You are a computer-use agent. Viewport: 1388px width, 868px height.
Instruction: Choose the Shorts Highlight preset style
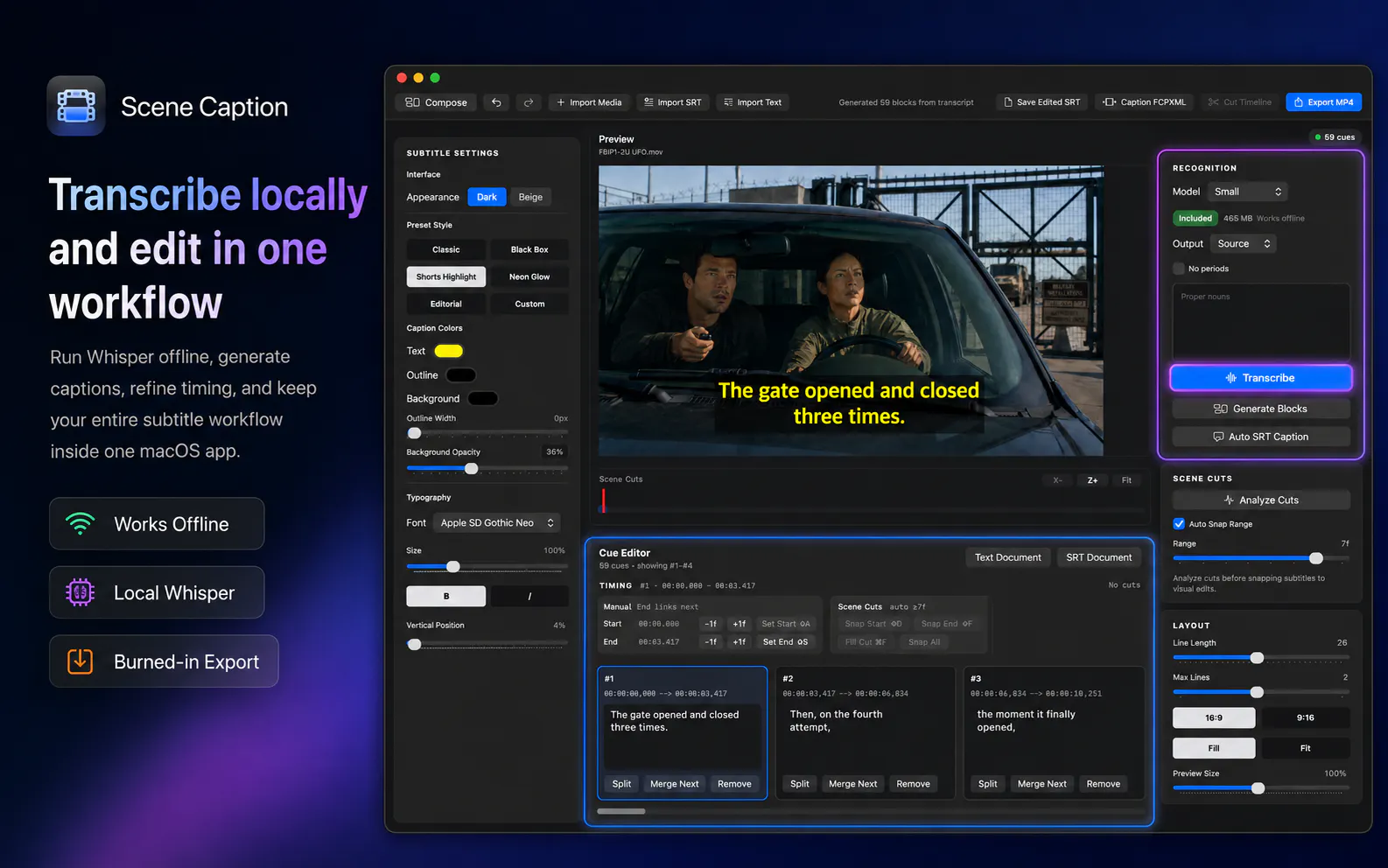point(445,276)
